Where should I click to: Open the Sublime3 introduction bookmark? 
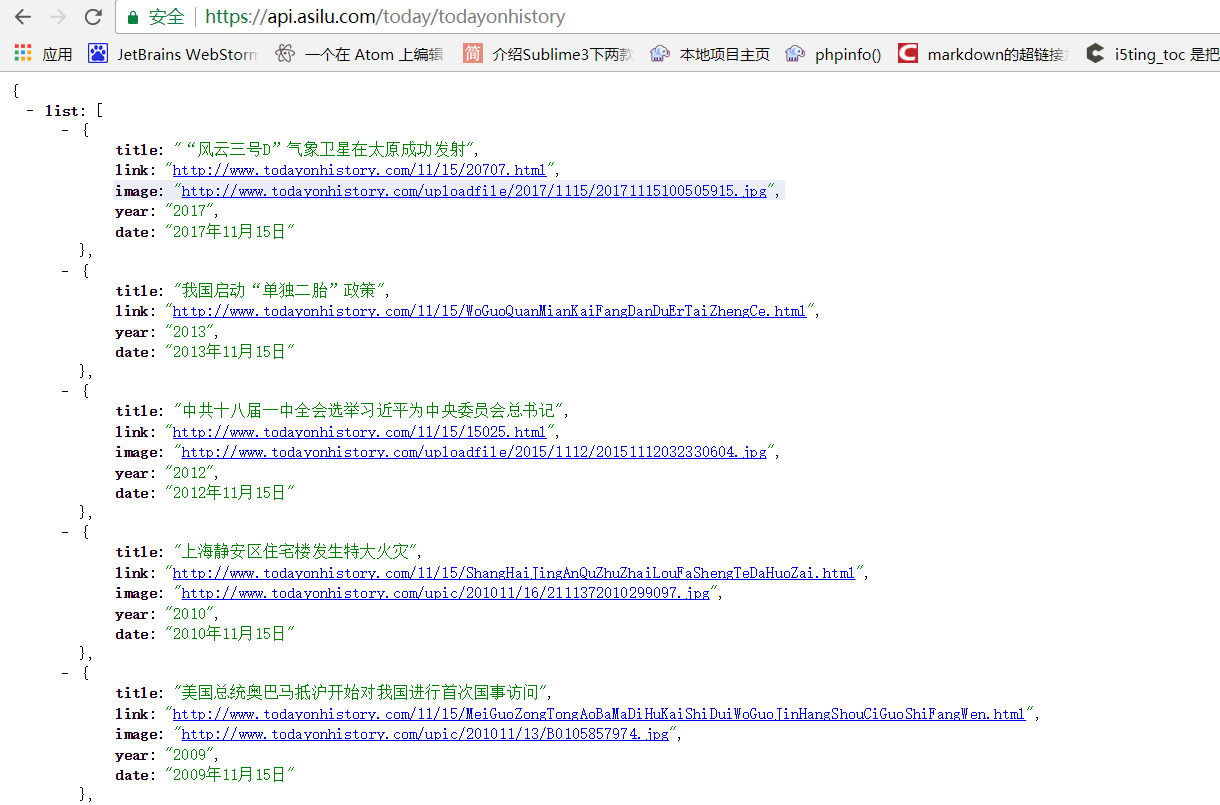549,54
